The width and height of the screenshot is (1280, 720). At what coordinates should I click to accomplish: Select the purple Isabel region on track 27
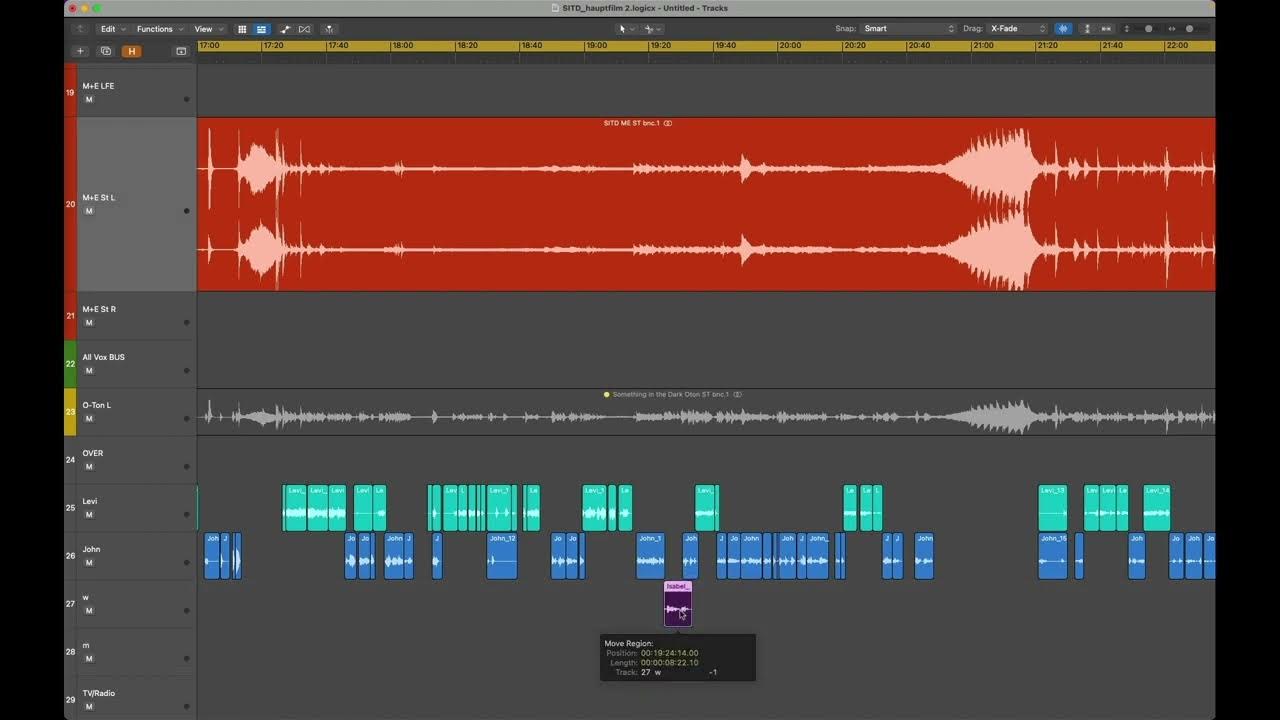coord(678,604)
